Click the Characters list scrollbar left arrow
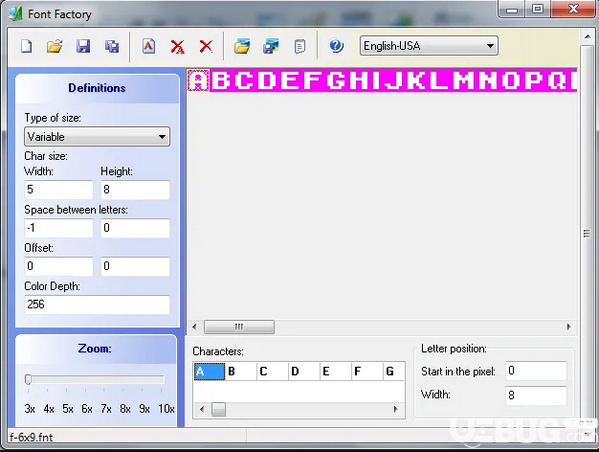Image resolution: width=599 pixels, height=452 pixels. 202,409
